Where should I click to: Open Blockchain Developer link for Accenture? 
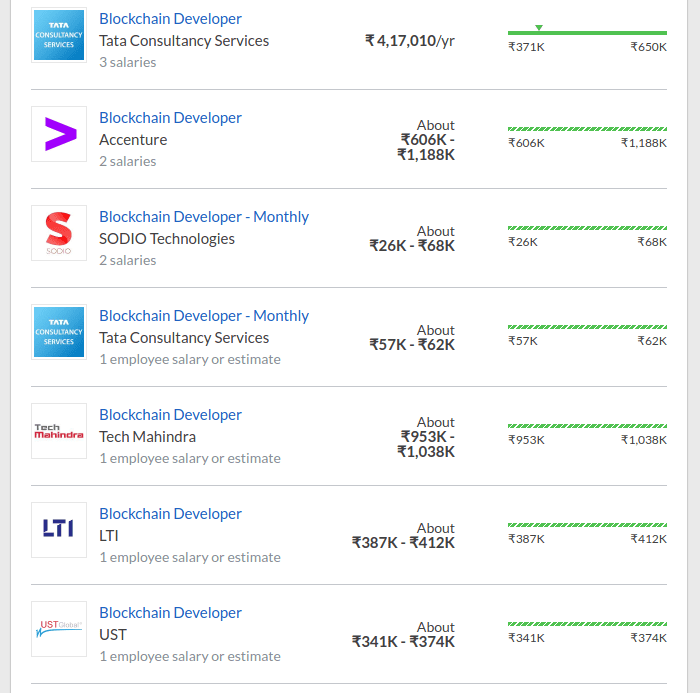click(x=170, y=118)
